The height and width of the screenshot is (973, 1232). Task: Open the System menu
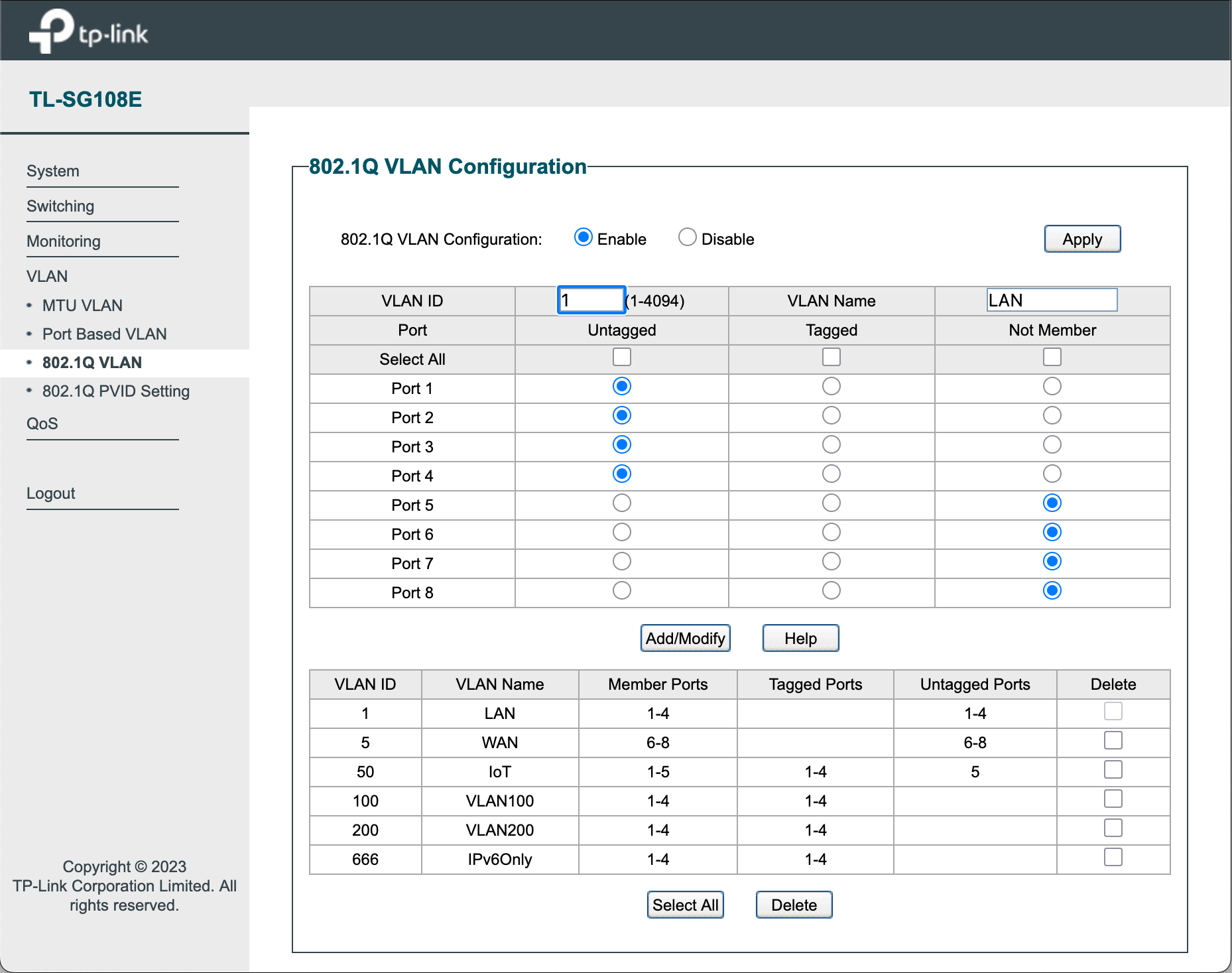point(52,171)
